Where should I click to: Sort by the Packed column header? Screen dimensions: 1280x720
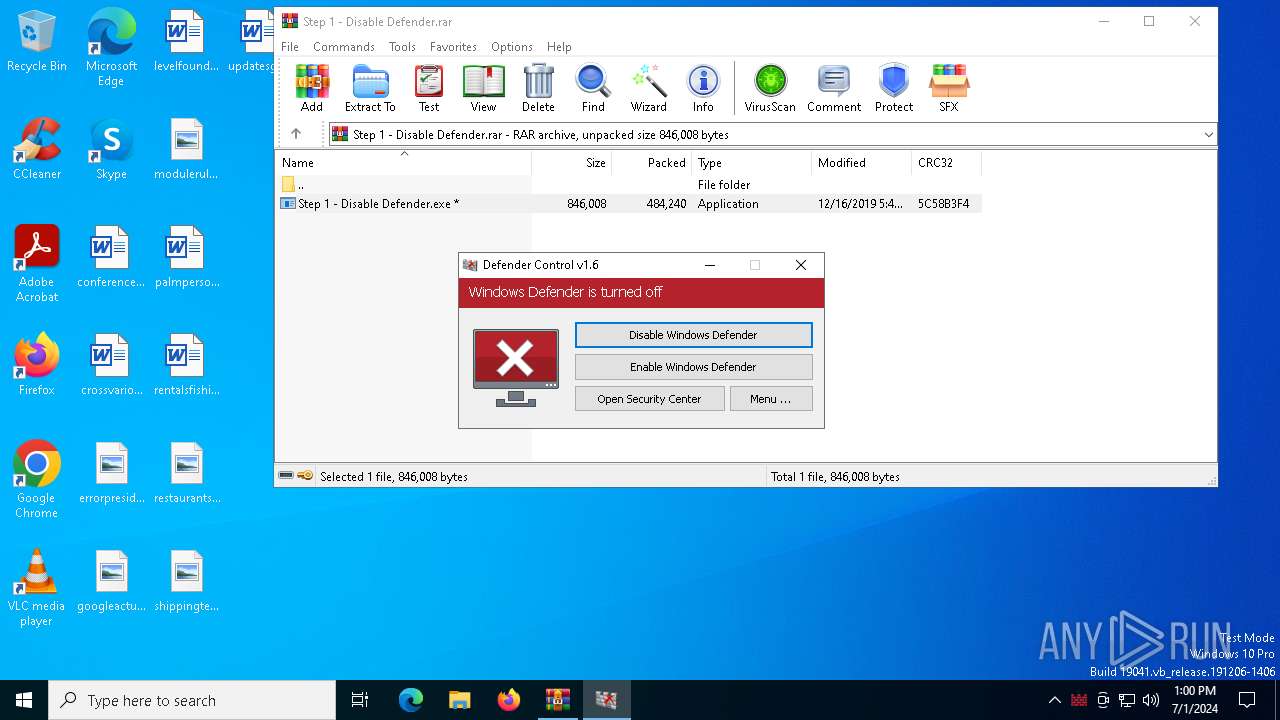pyautogui.click(x=651, y=163)
